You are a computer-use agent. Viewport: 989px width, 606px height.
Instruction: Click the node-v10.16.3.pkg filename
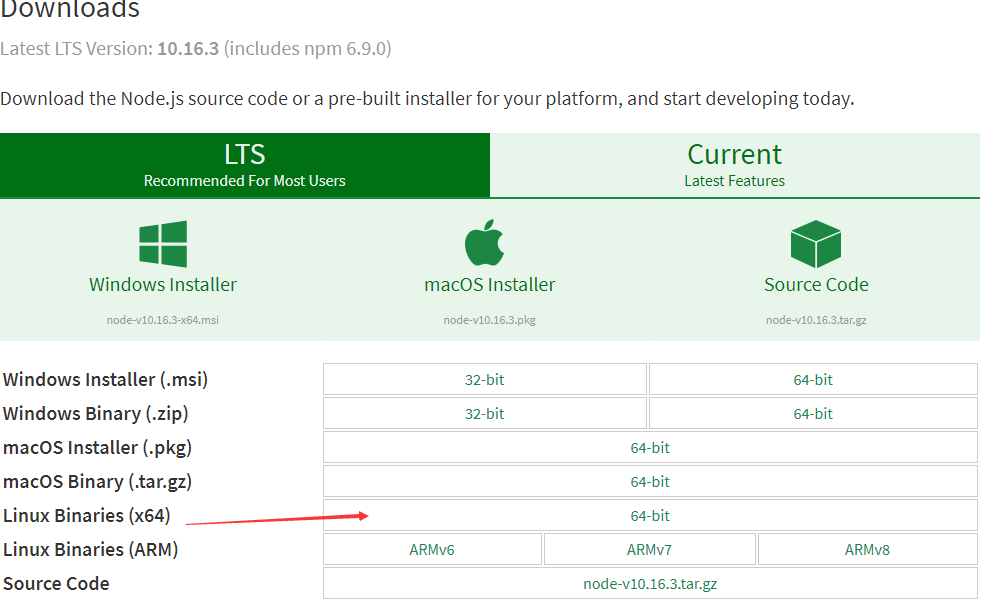pos(489,320)
